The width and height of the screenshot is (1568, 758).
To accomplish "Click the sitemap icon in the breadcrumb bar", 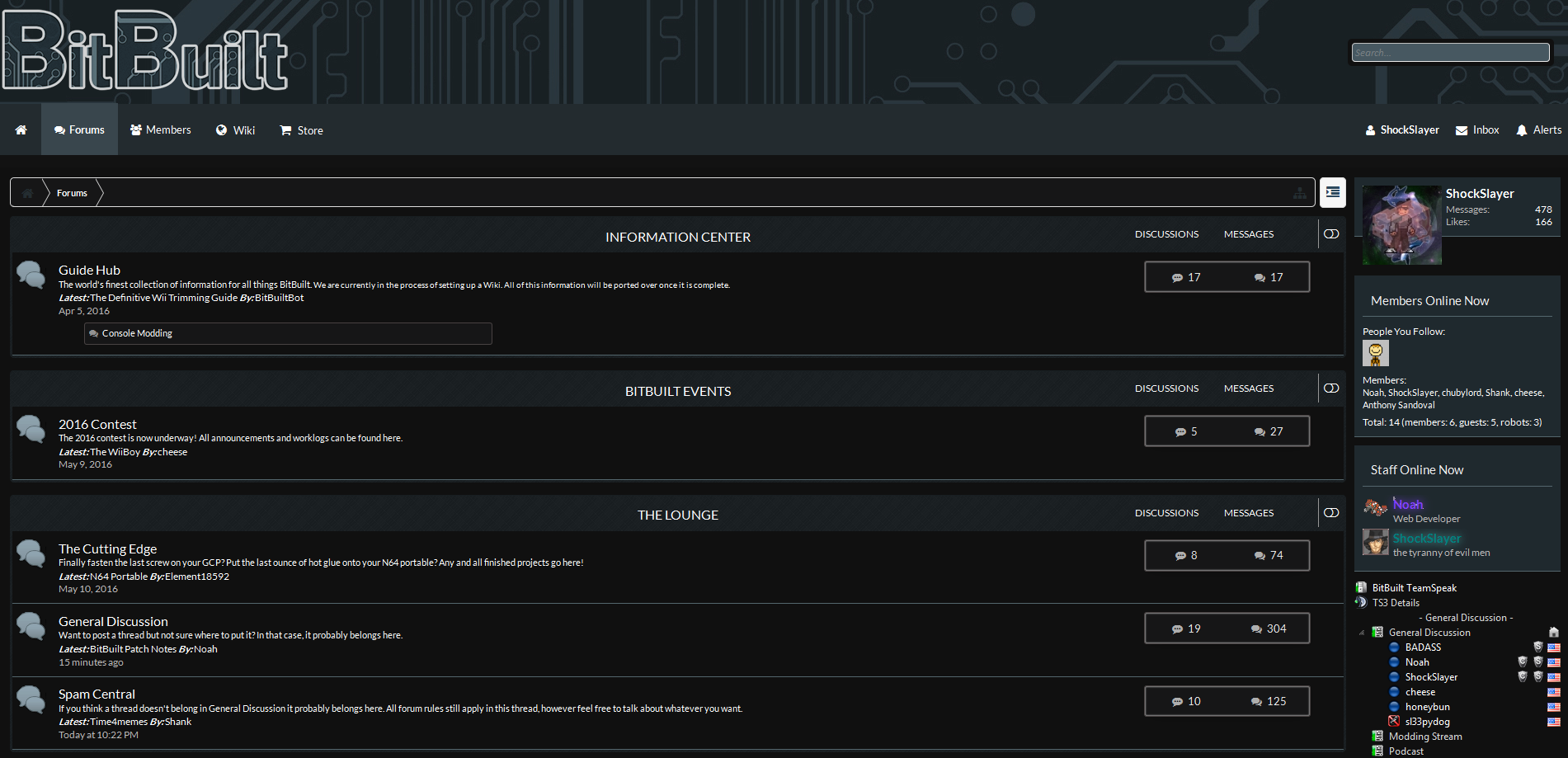I will coord(1299,193).
